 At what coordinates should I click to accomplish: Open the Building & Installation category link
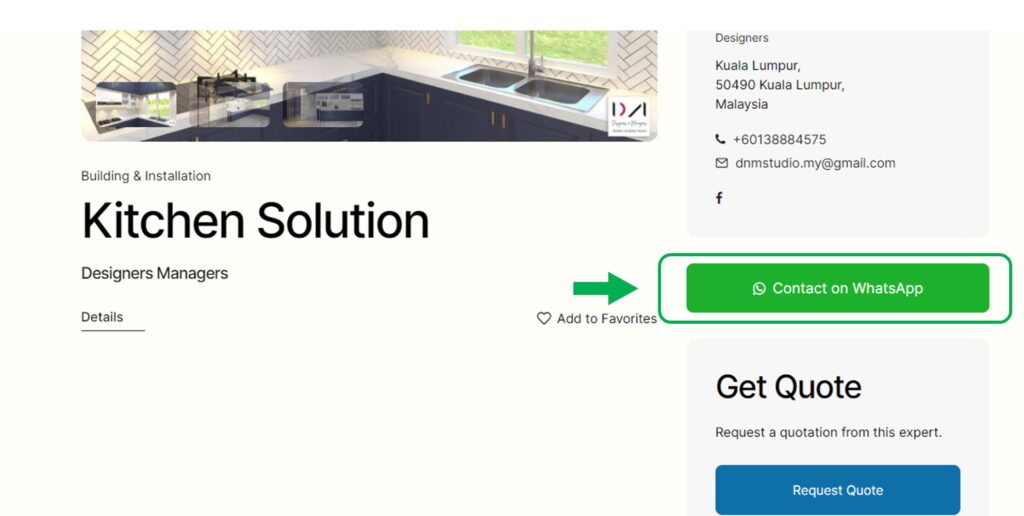pos(146,176)
